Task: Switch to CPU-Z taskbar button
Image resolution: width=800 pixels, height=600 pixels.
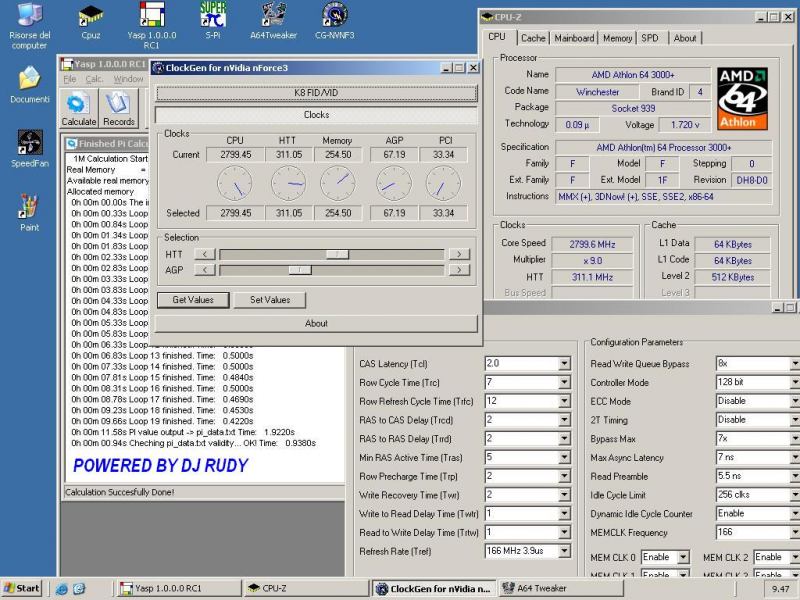Action: 306,588
